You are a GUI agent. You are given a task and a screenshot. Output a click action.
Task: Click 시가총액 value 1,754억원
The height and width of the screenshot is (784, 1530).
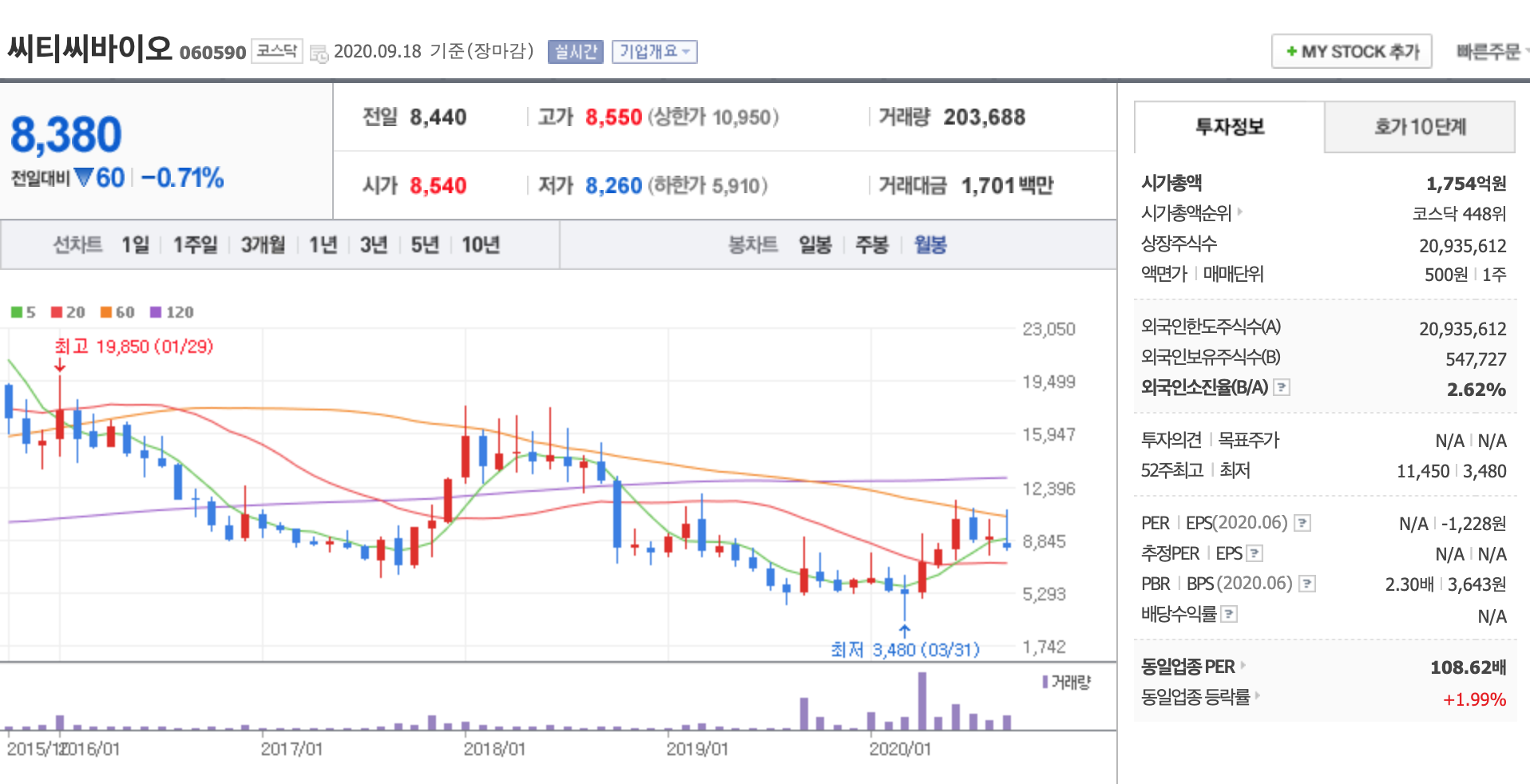(1466, 184)
